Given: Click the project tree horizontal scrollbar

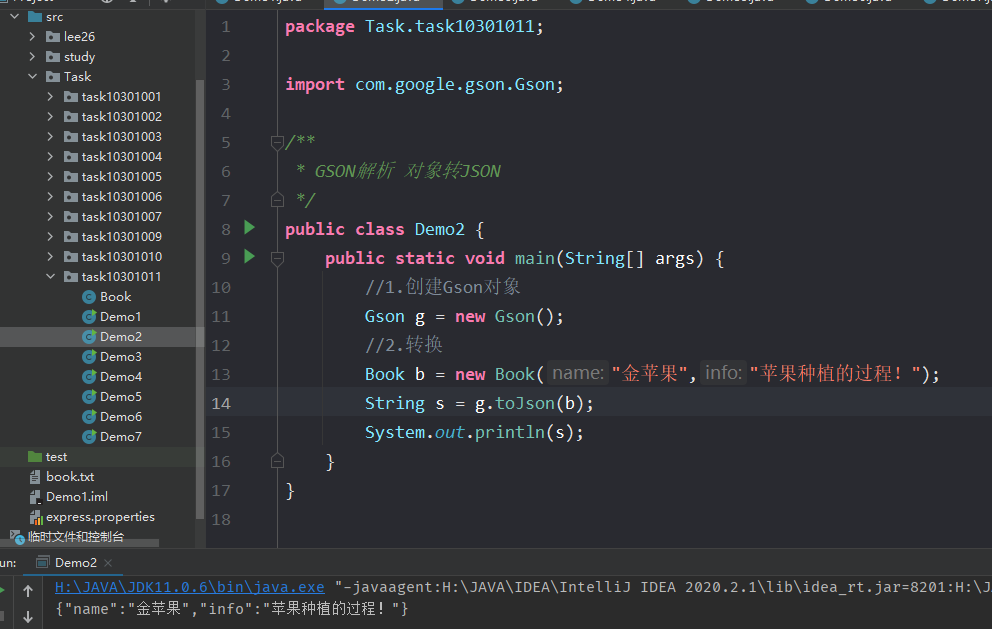Looking at the screenshot, I should click(79, 543).
